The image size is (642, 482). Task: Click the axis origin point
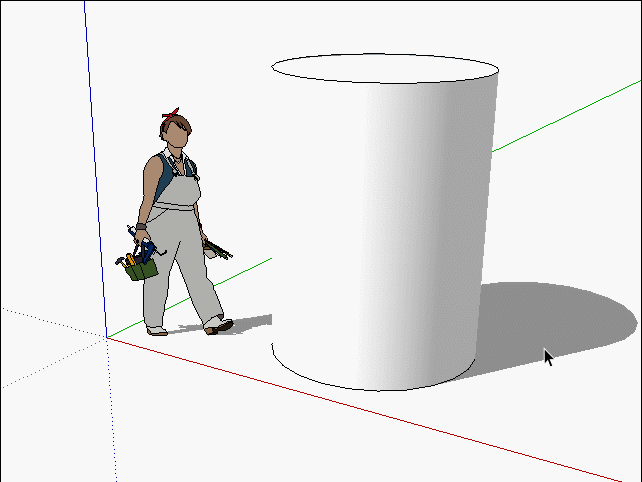point(107,338)
